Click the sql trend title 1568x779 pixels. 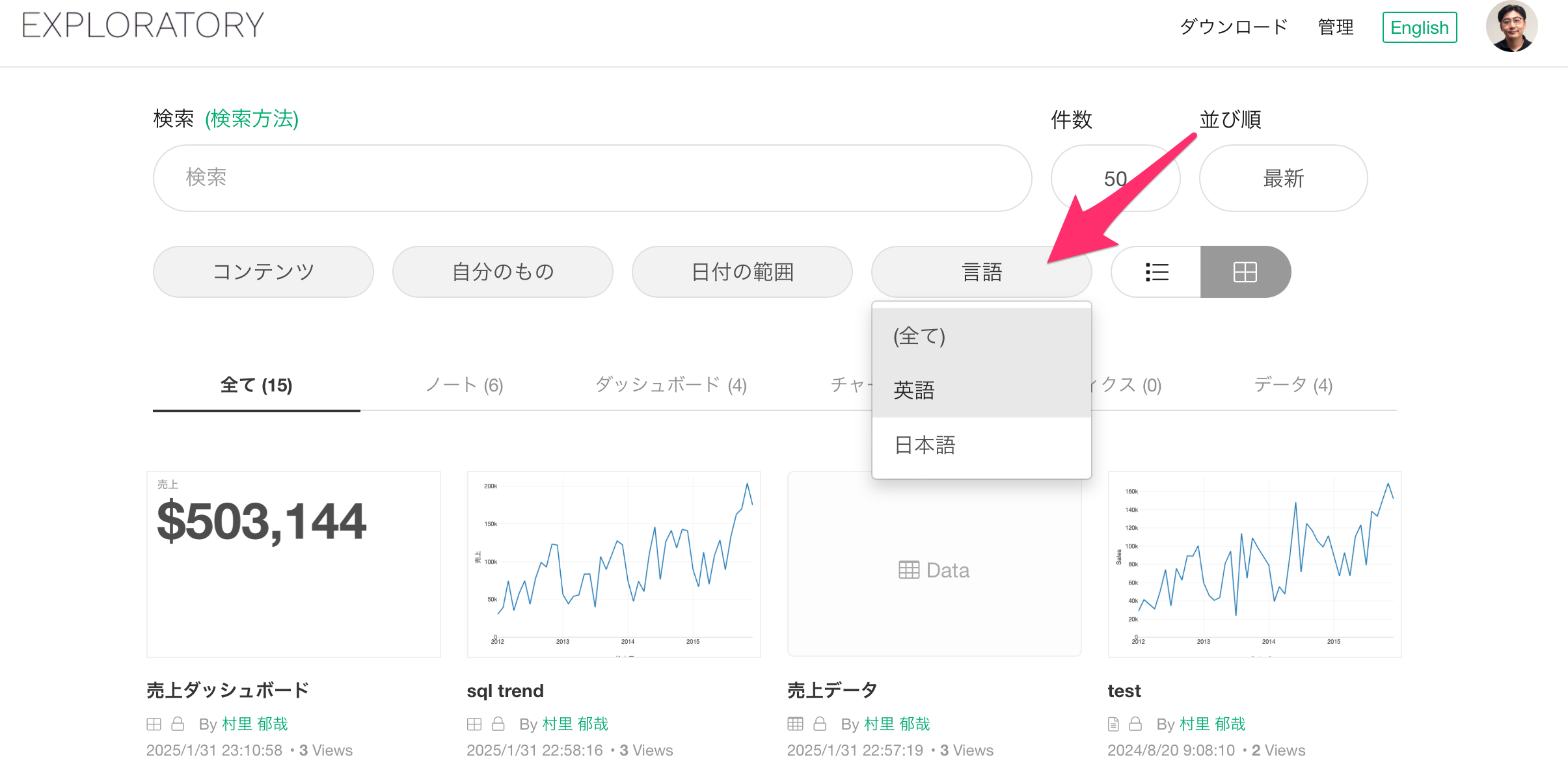(x=505, y=691)
